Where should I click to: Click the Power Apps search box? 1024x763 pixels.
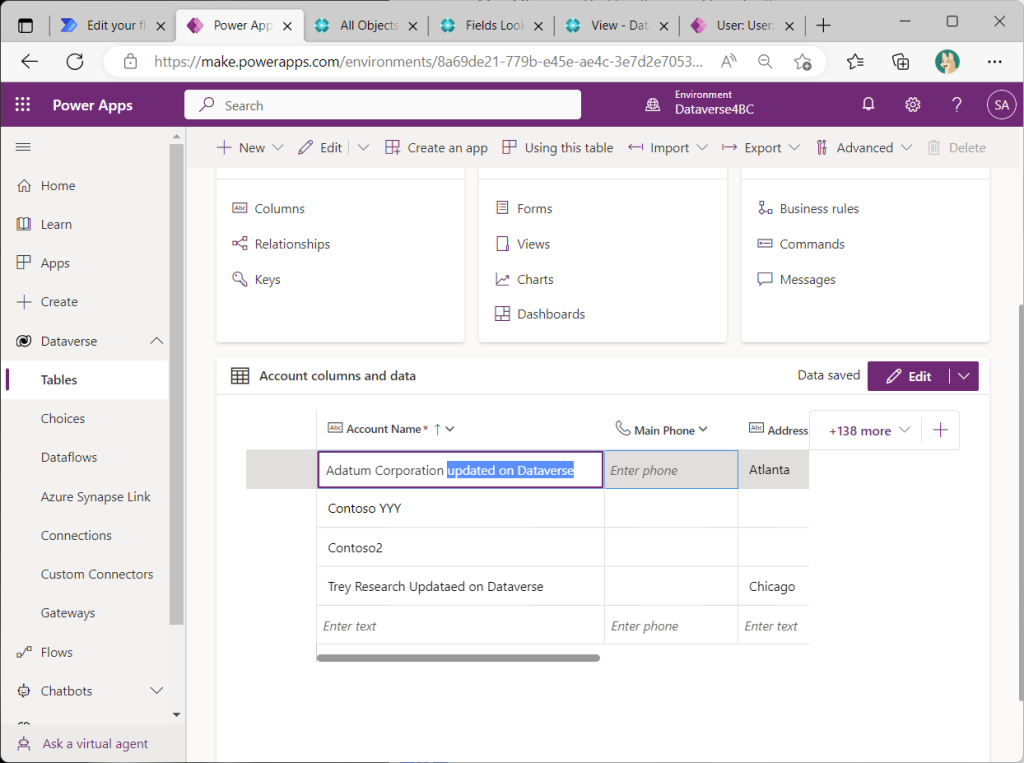point(383,105)
